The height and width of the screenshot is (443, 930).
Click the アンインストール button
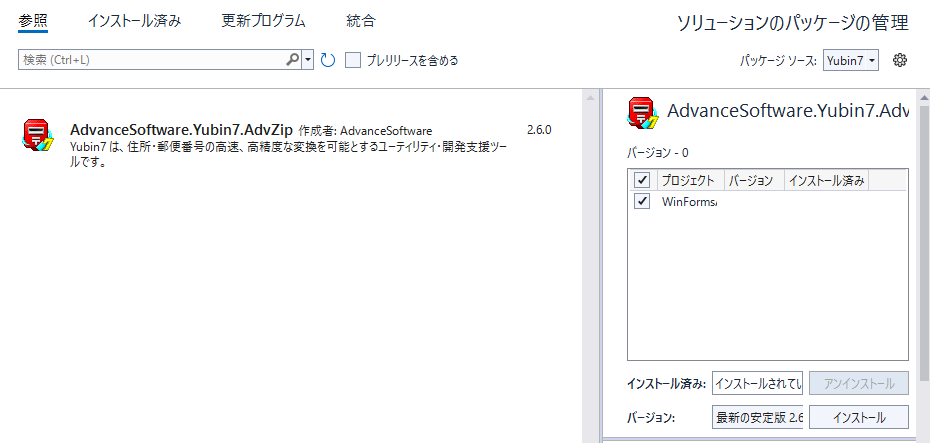tap(859, 384)
